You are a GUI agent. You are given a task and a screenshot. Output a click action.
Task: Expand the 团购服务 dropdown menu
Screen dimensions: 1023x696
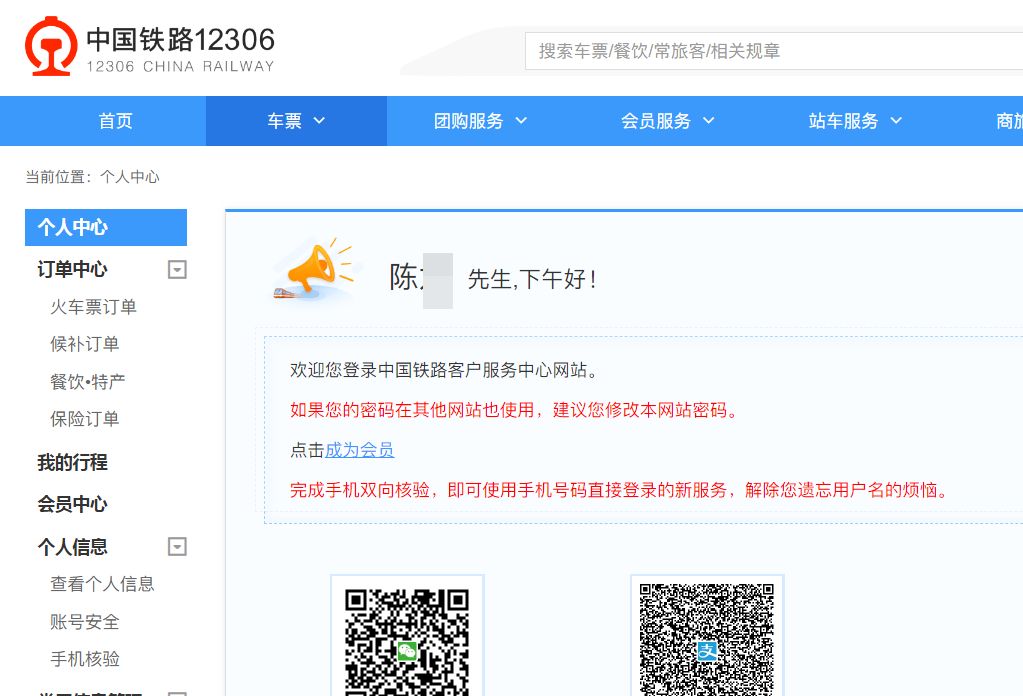click(480, 121)
